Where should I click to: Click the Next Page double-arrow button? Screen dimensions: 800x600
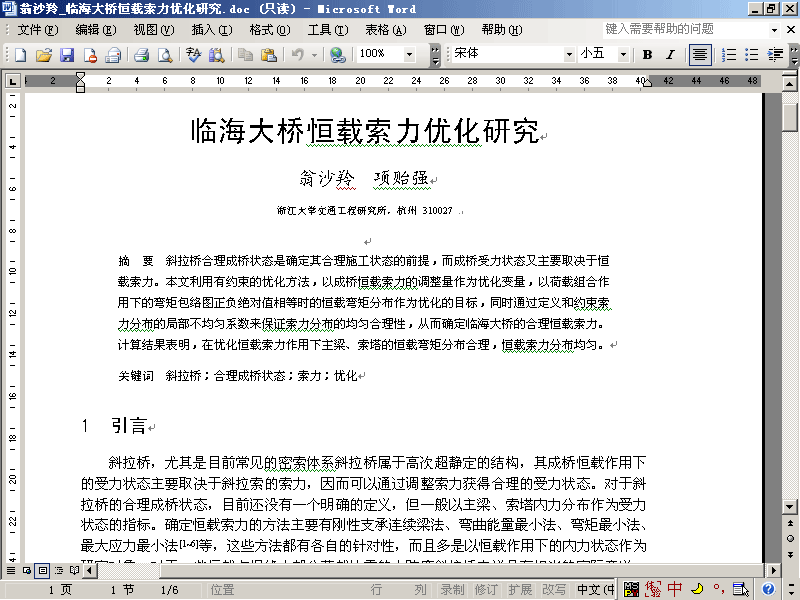pos(790,555)
